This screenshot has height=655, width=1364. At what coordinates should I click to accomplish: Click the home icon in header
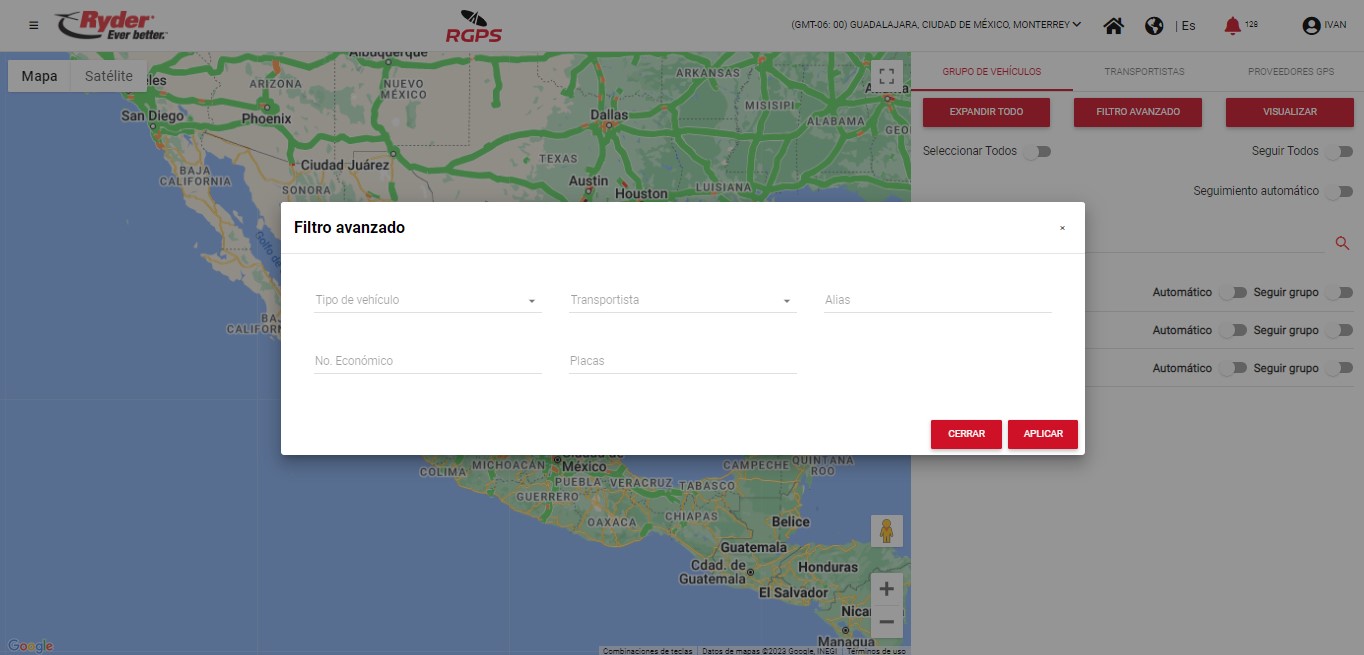tap(1113, 26)
